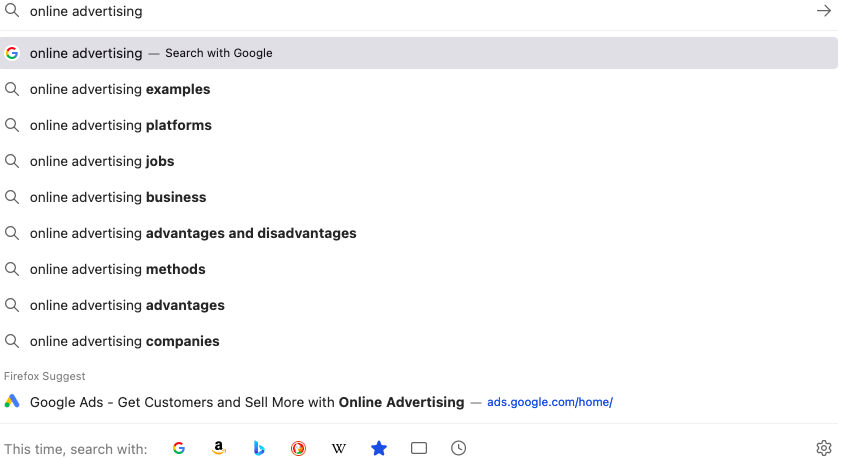Search open tabs using the tab icon
The width and height of the screenshot is (843, 459).
tap(419, 448)
